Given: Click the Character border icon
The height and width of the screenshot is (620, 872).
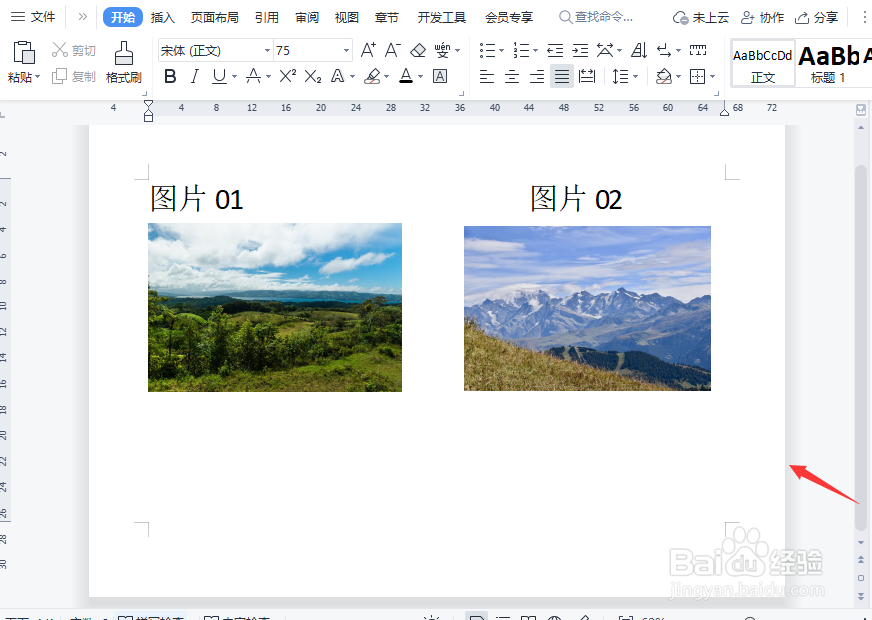Looking at the screenshot, I should 440,76.
